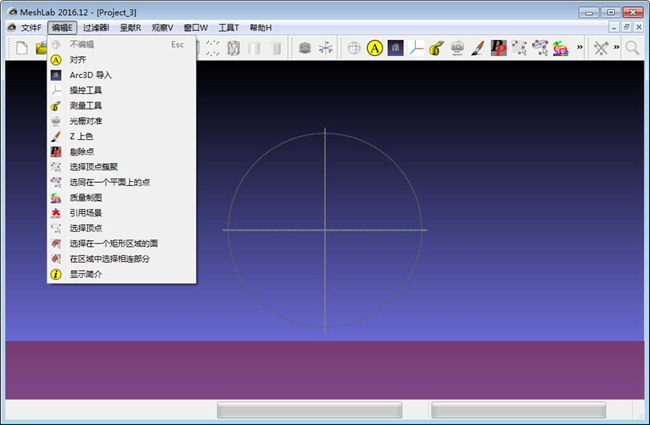
Task: Open the 呈献R menu
Action: point(130,28)
